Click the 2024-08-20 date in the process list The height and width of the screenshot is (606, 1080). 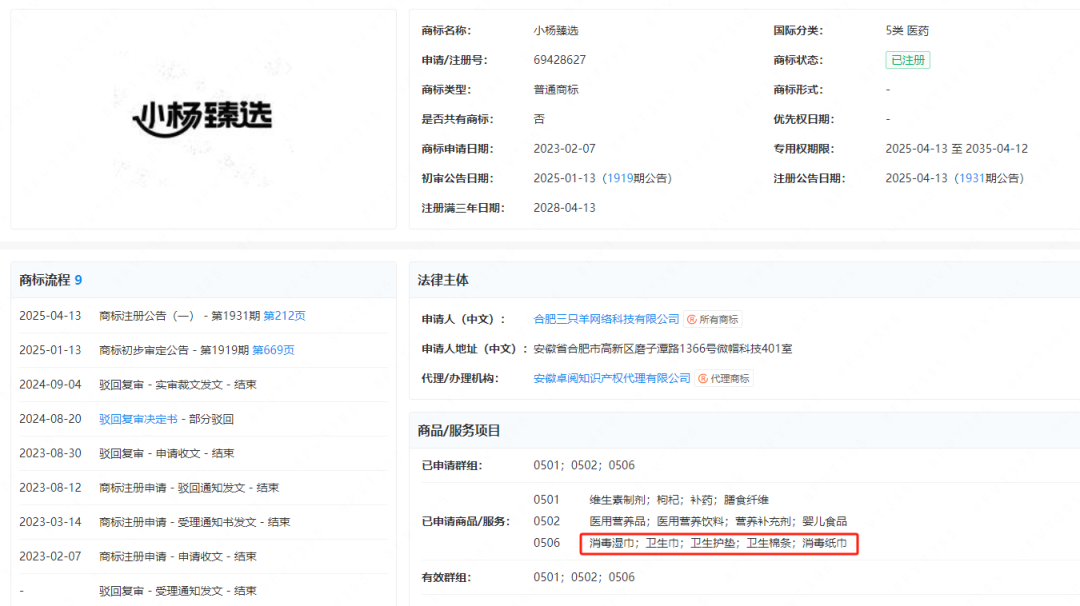point(50,419)
